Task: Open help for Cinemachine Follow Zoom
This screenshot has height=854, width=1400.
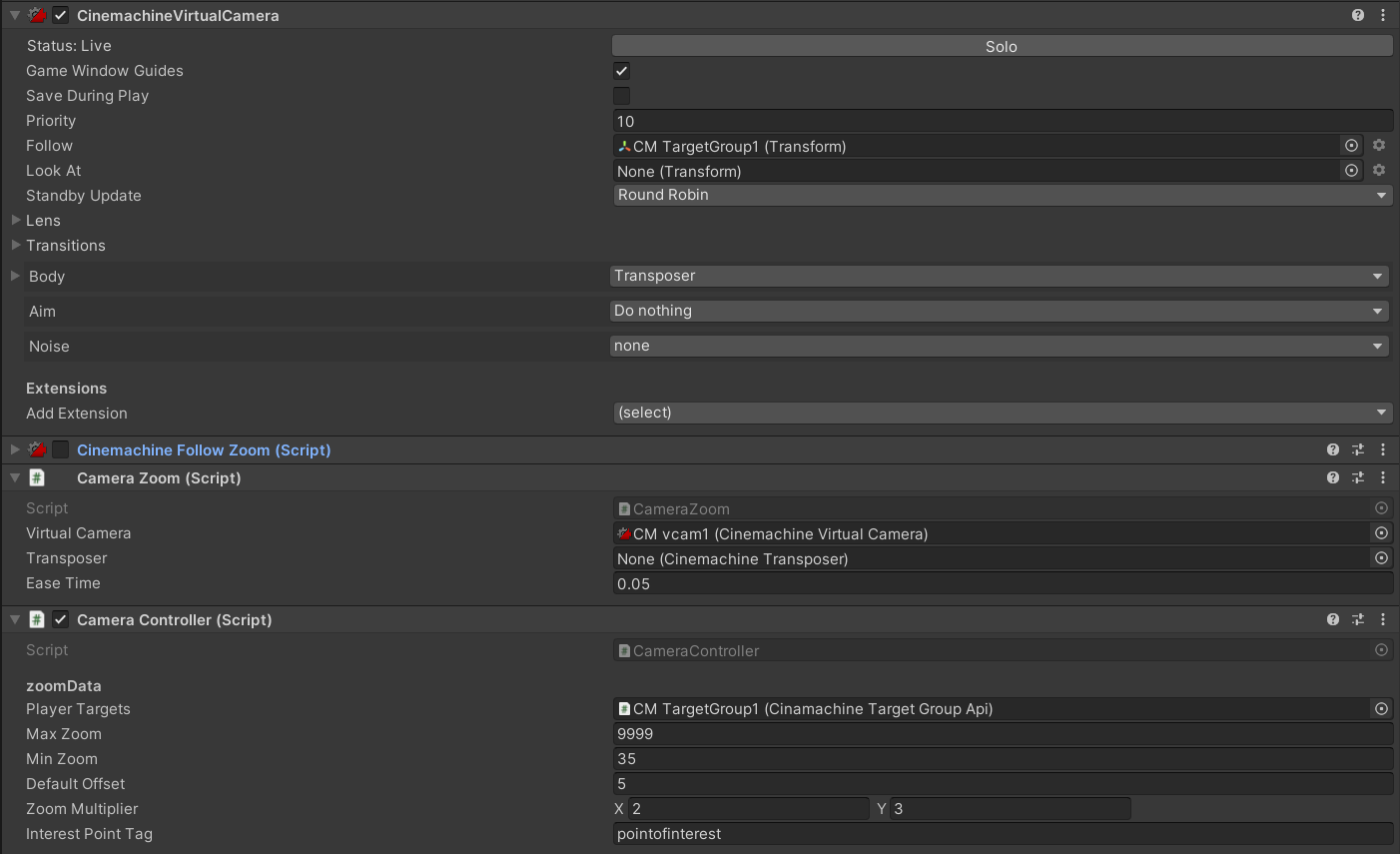Action: [x=1333, y=449]
